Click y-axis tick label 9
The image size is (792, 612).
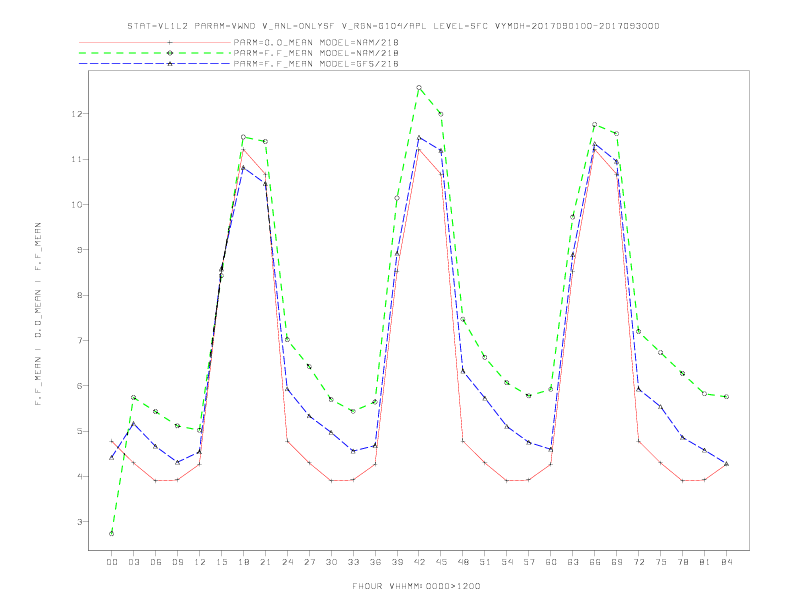coord(79,250)
